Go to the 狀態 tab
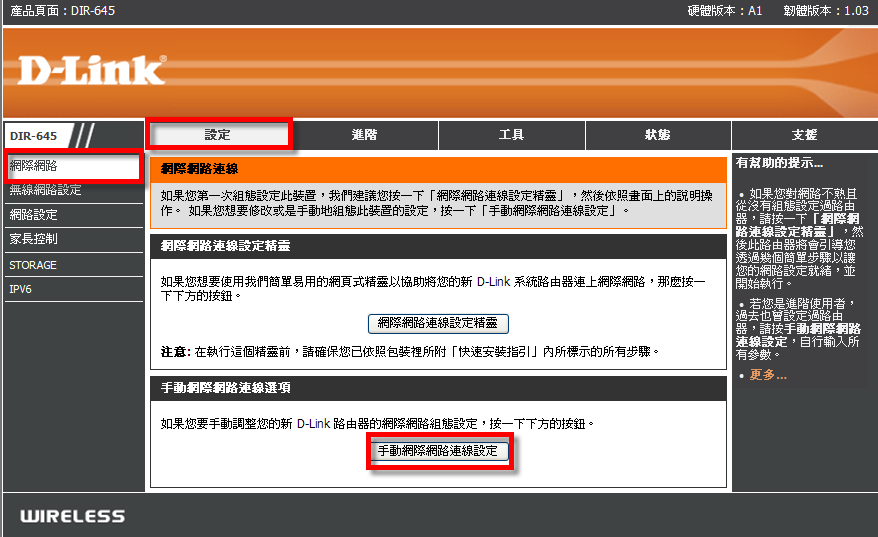878x537 pixels. [658, 134]
